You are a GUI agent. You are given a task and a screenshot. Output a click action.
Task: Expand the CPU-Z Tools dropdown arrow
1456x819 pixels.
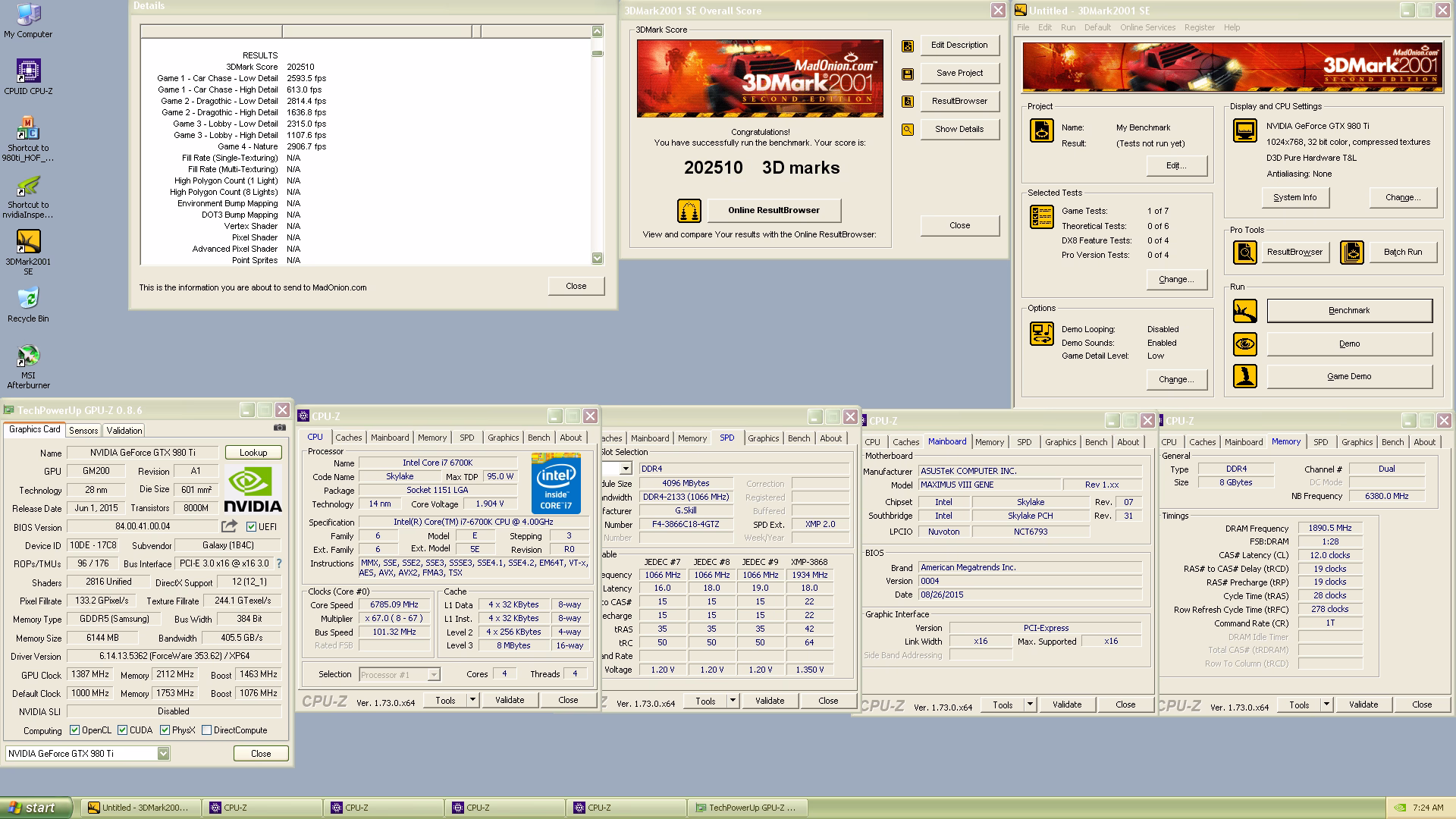click(x=472, y=700)
